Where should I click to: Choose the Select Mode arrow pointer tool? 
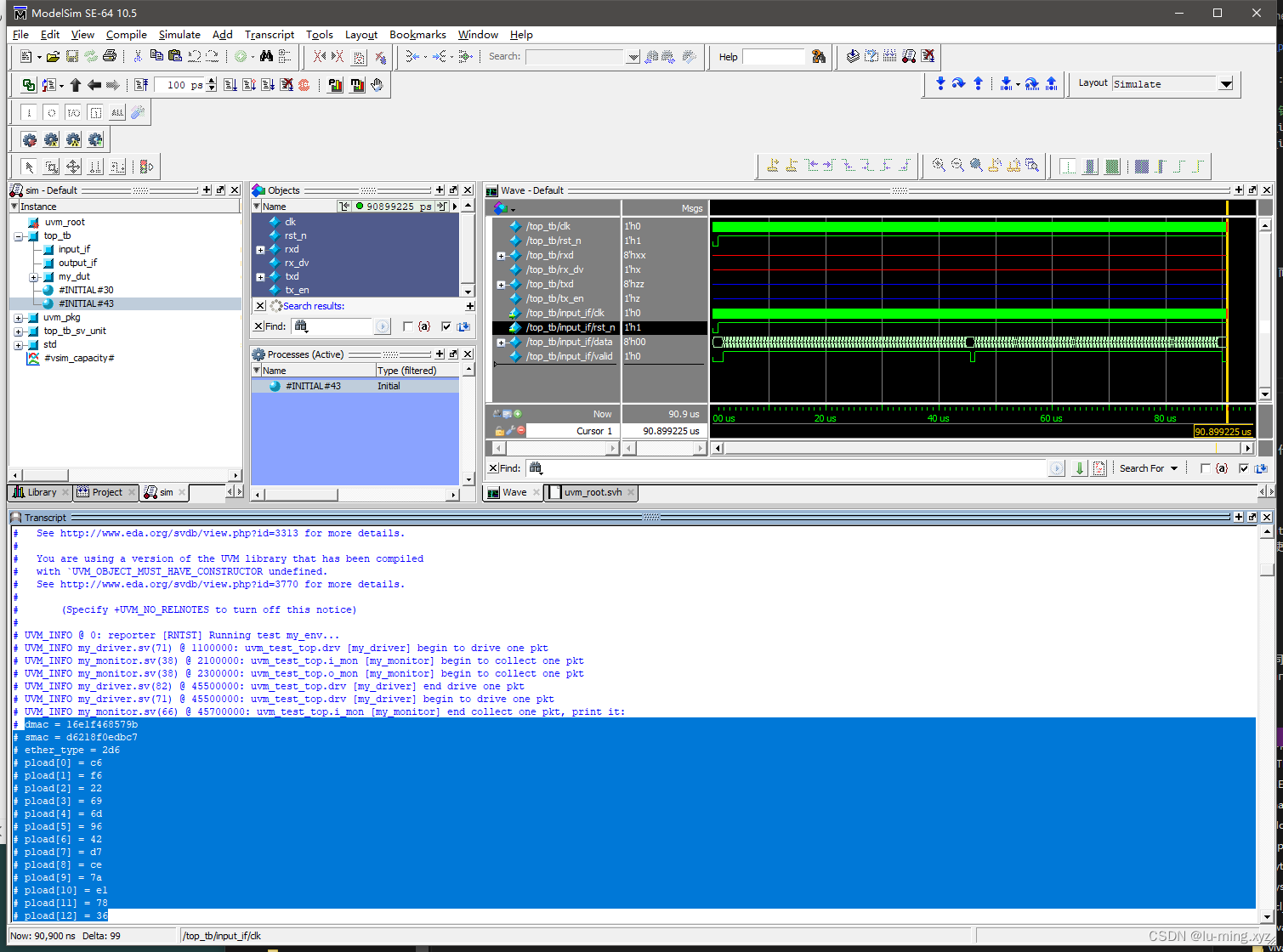coord(29,167)
